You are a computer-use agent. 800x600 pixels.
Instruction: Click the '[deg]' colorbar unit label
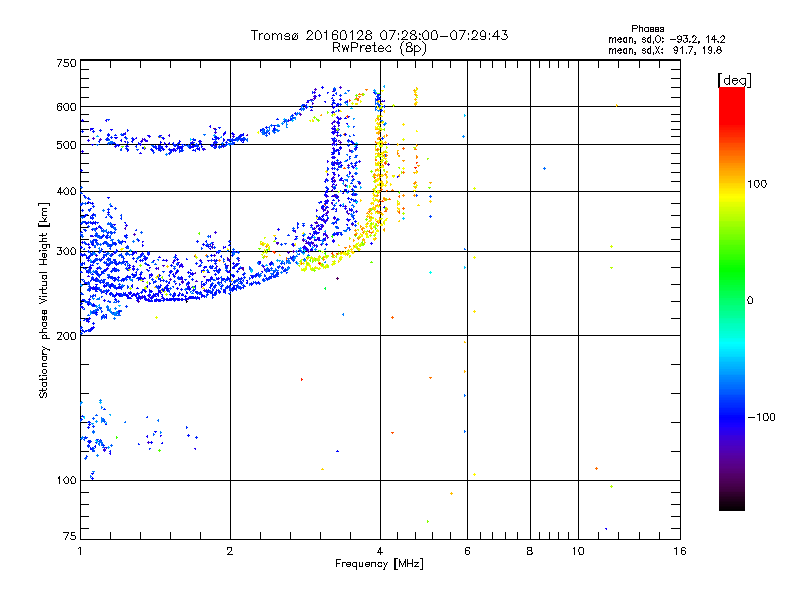tap(734, 80)
